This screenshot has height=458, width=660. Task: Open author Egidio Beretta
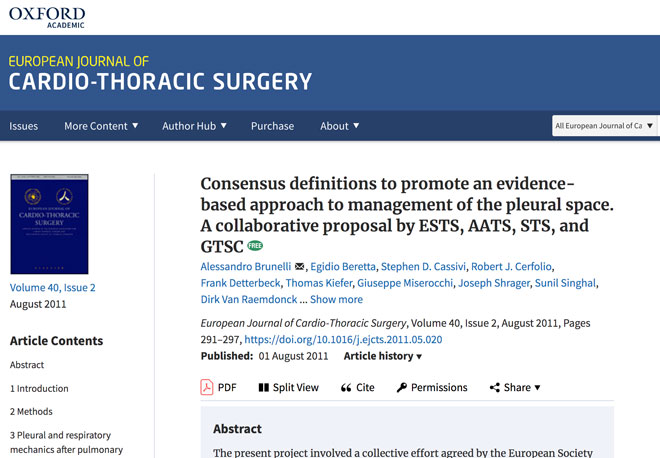tap(343, 266)
